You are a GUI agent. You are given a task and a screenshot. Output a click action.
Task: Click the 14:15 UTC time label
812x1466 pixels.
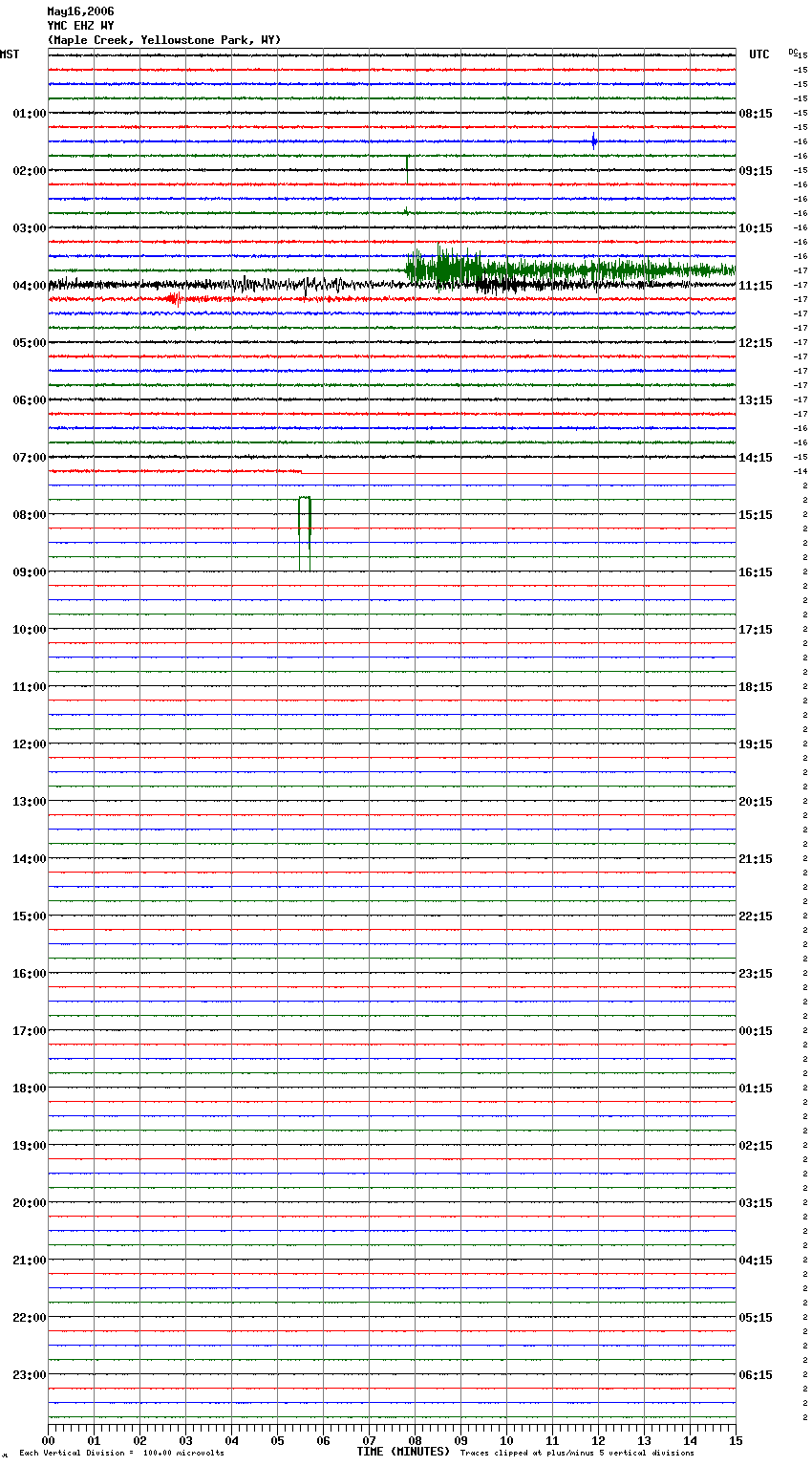click(756, 458)
